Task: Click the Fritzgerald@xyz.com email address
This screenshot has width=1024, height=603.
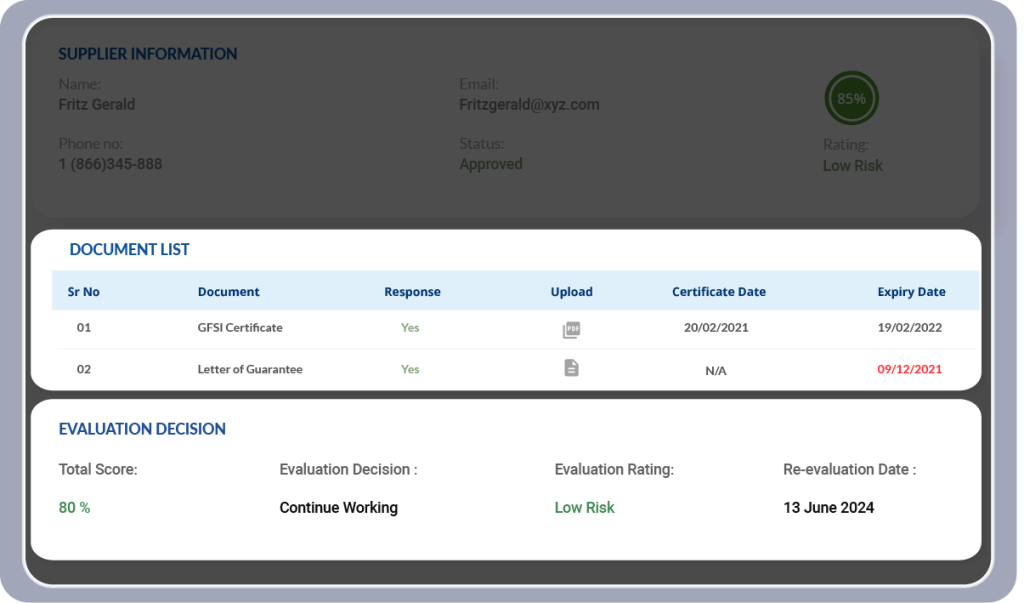Action: pyautogui.click(x=529, y=105)
